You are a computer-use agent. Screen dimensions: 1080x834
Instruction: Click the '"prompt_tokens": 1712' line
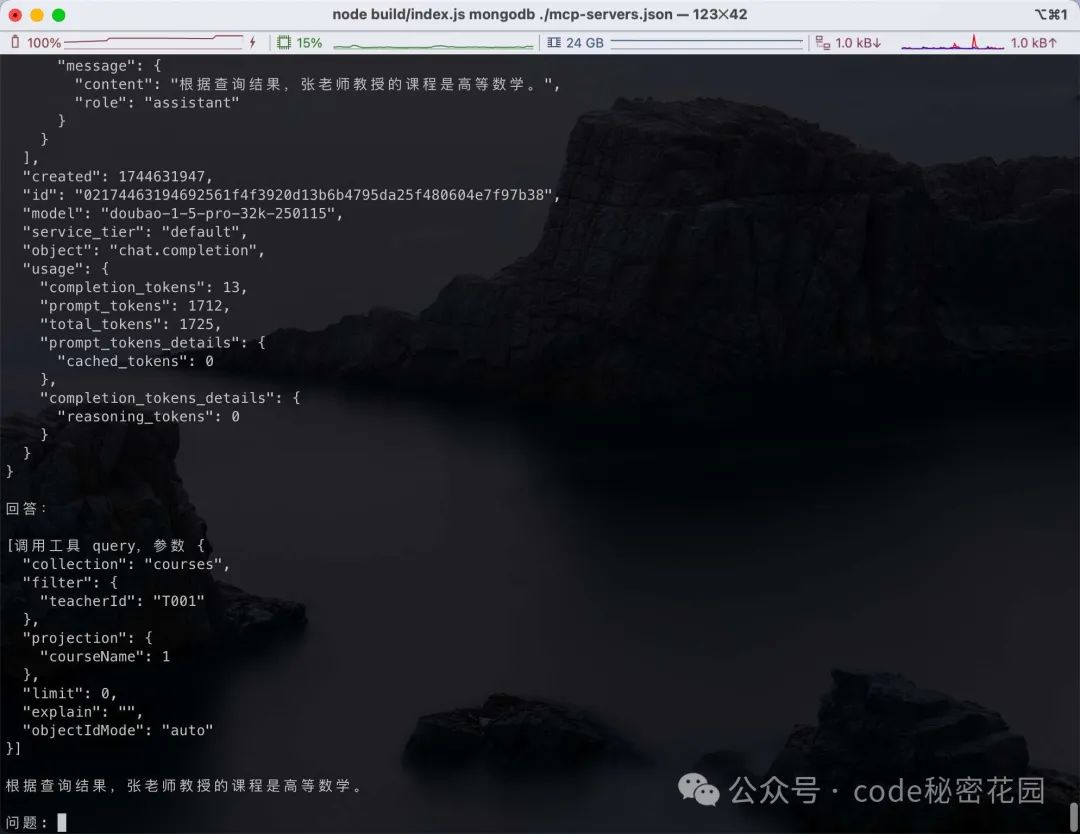click(135, 306)
